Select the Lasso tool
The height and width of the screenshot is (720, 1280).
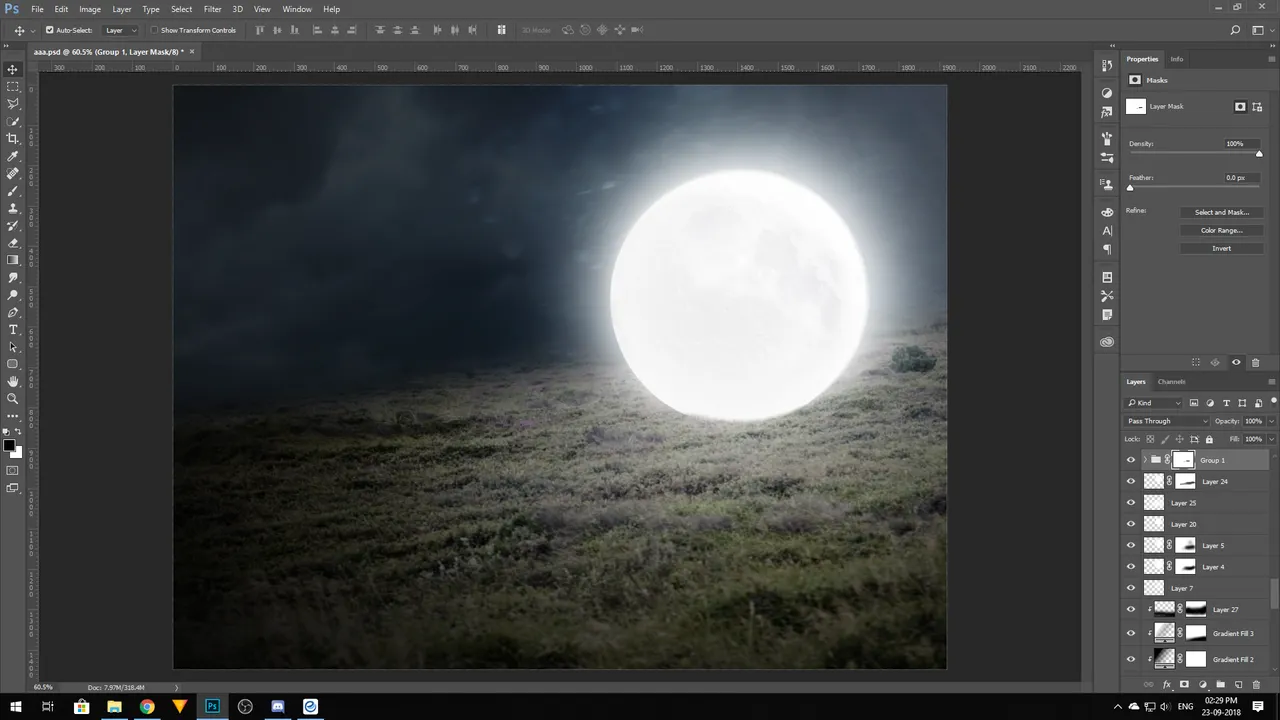point(13,104)
